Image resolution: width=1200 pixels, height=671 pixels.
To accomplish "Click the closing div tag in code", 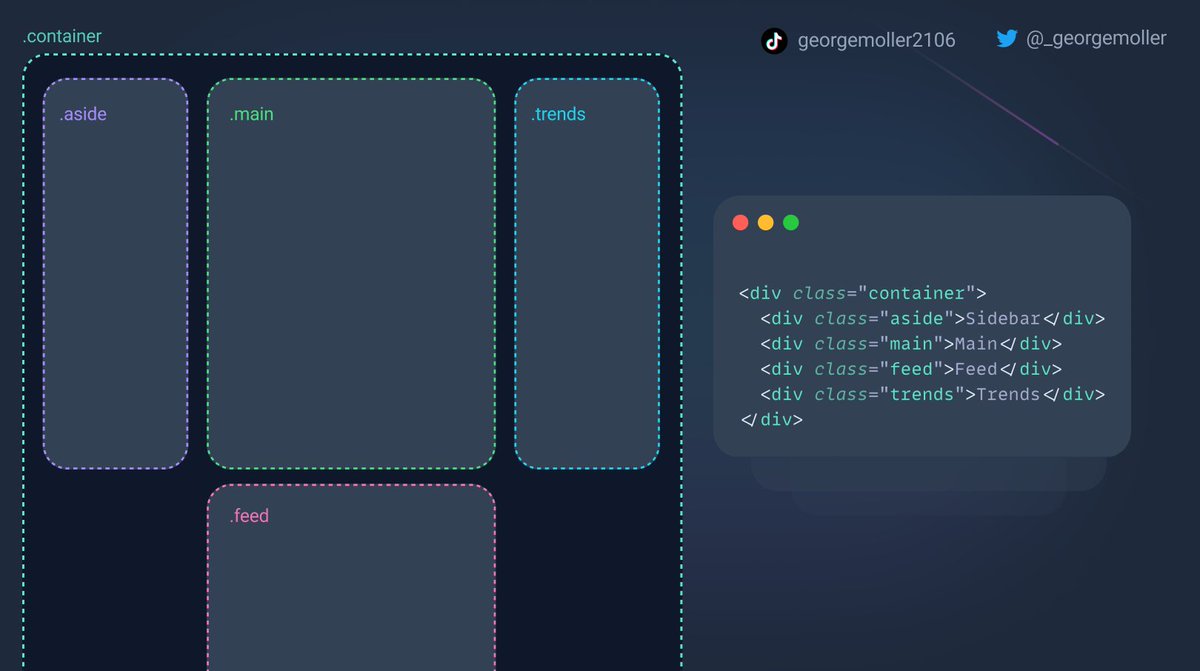I will 770,419.
